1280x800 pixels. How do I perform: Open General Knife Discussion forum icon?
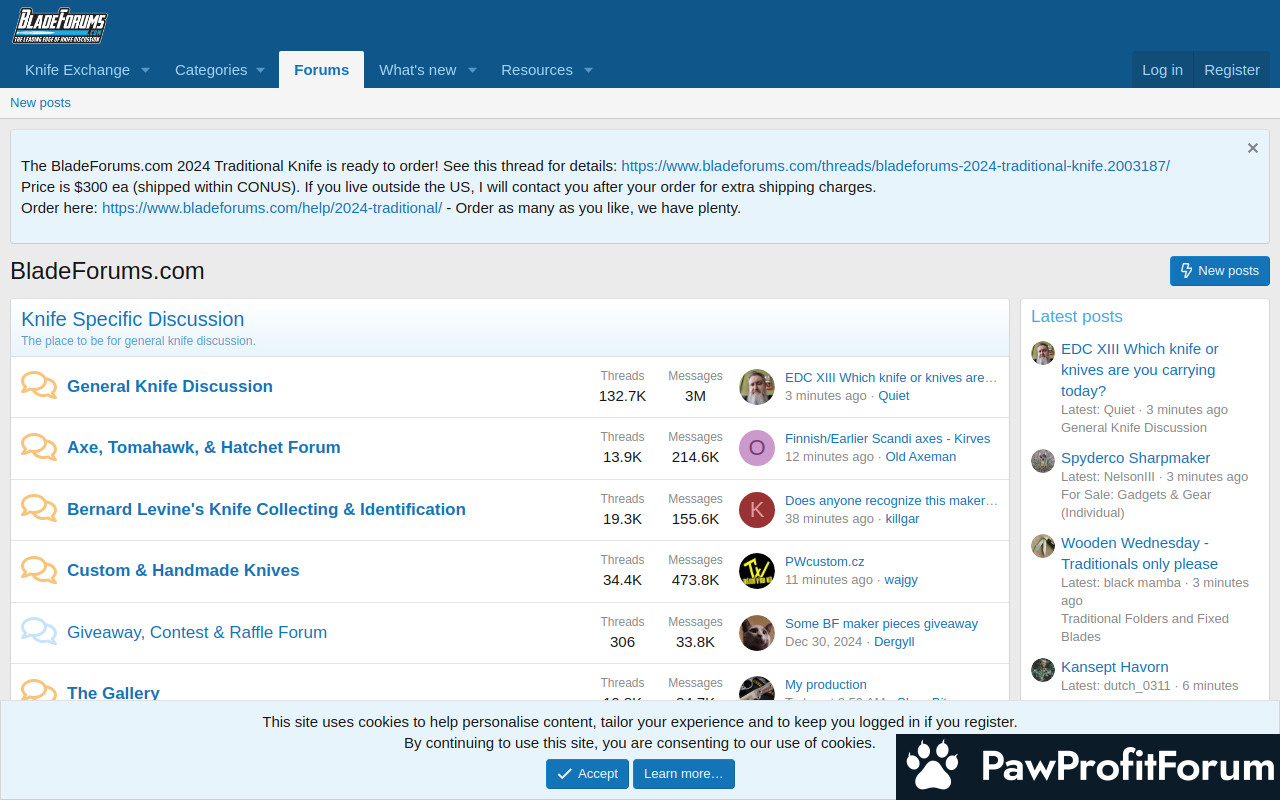39,386
